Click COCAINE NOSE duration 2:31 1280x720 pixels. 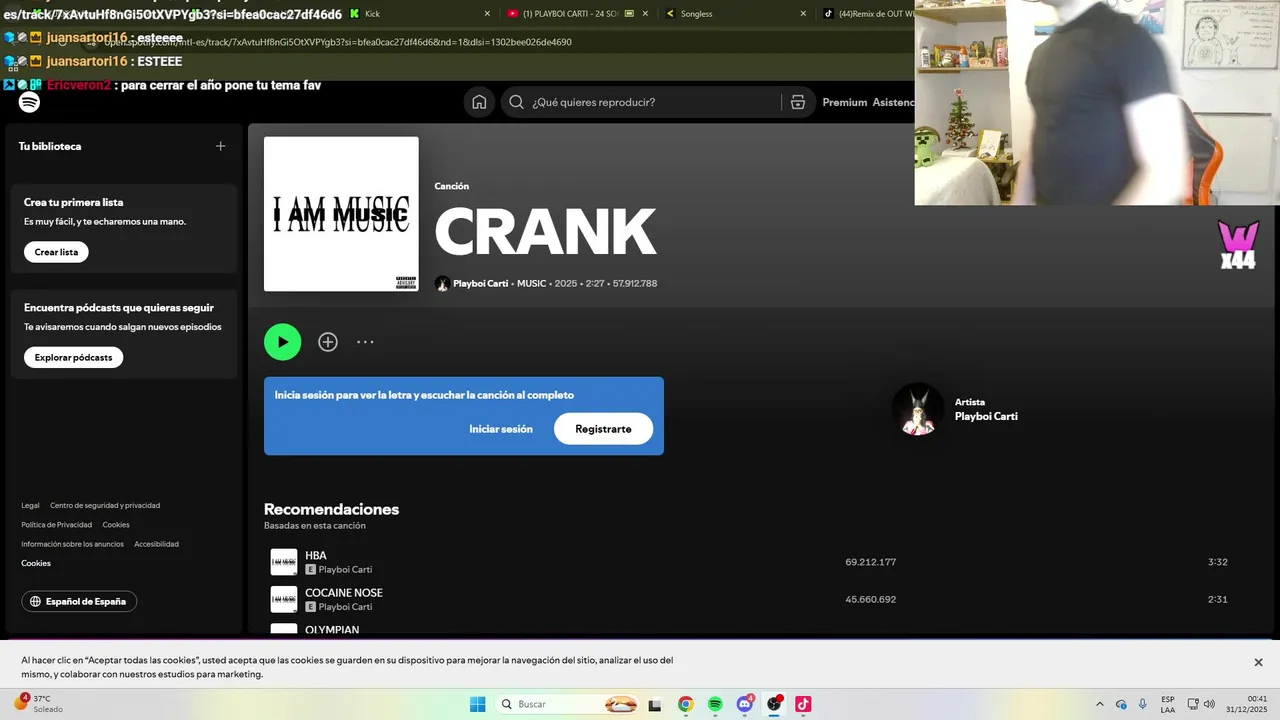click(1217, 599)
